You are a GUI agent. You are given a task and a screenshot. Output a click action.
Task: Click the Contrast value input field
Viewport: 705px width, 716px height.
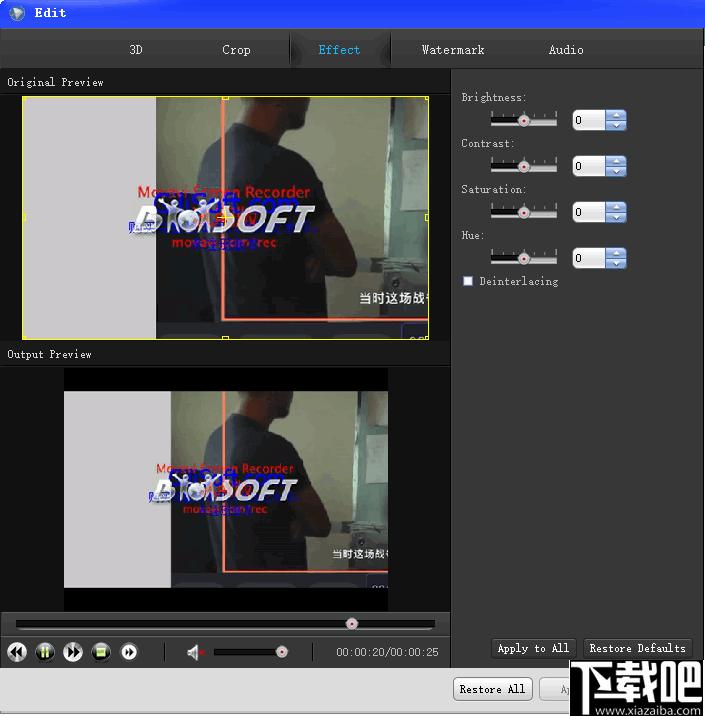[589, 166]
